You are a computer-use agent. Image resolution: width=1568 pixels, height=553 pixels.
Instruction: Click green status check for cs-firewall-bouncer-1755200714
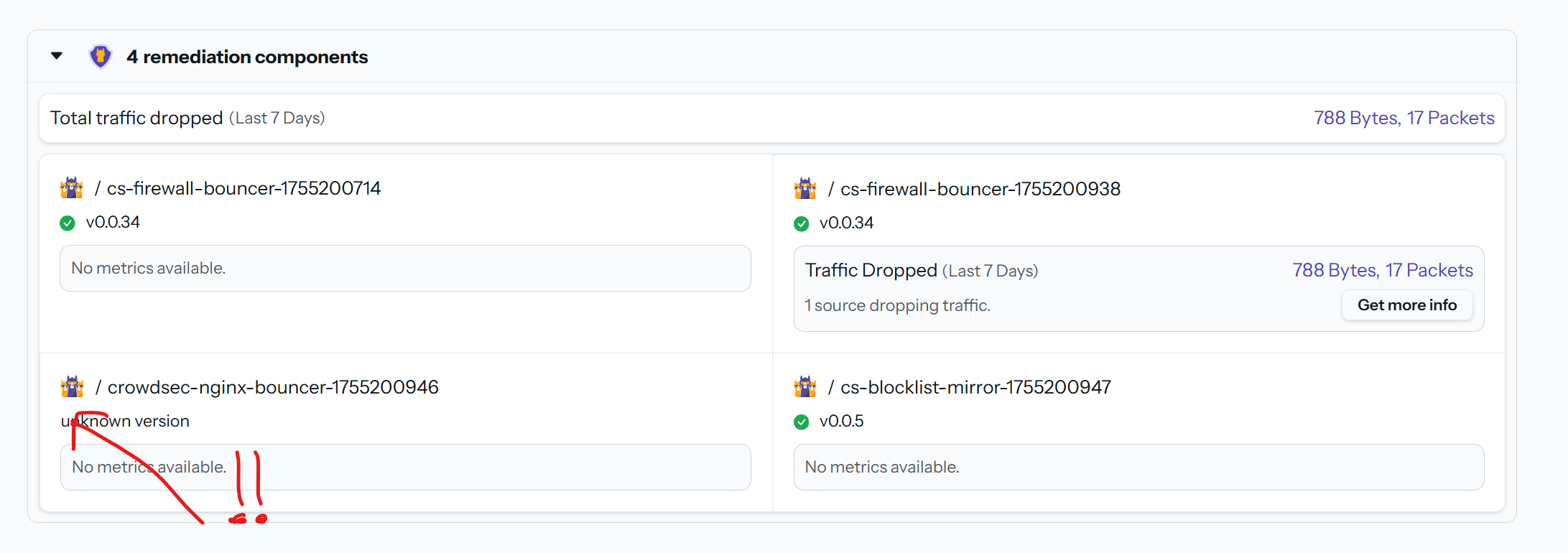(x=68, y=223)
